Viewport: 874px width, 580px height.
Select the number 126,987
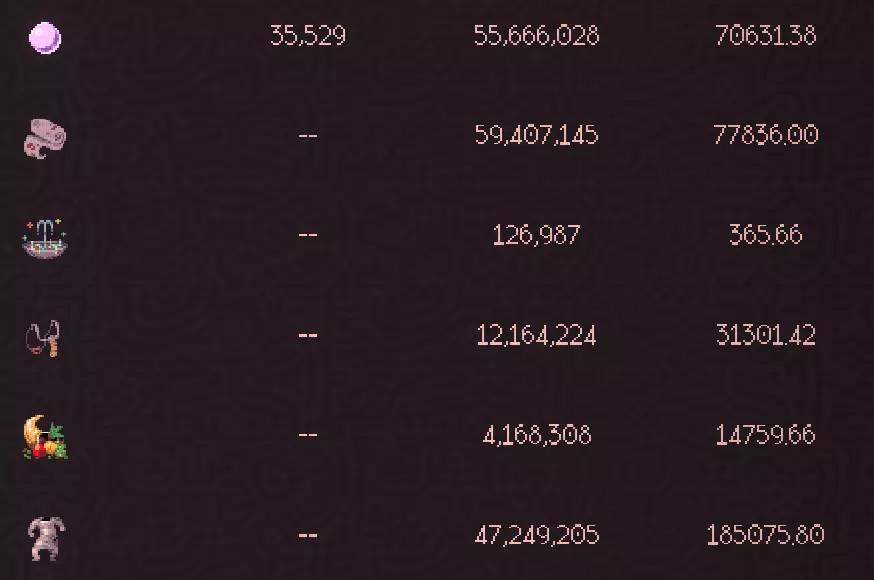(x=537, y=235)
